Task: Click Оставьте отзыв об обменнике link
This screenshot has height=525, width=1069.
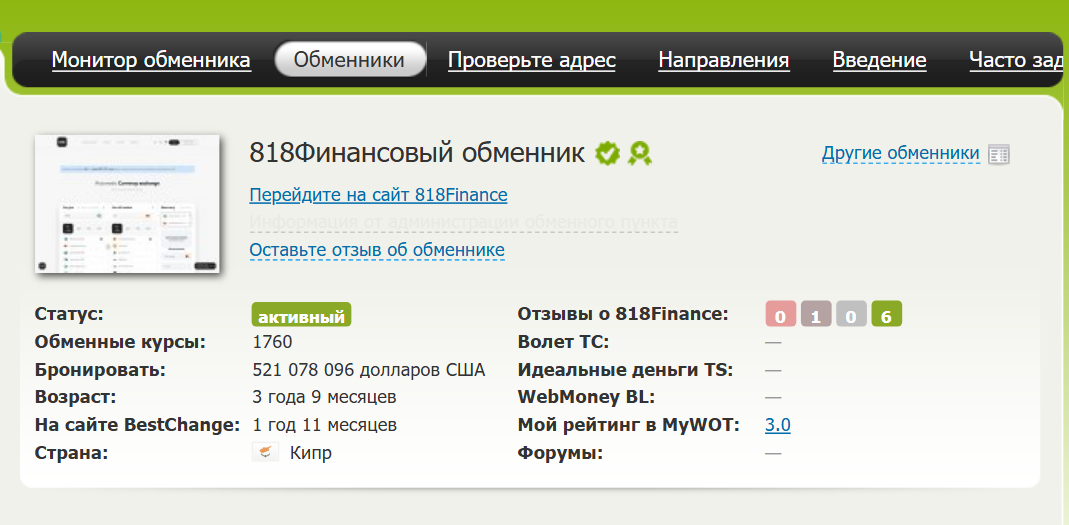Action: pos(377,250)
